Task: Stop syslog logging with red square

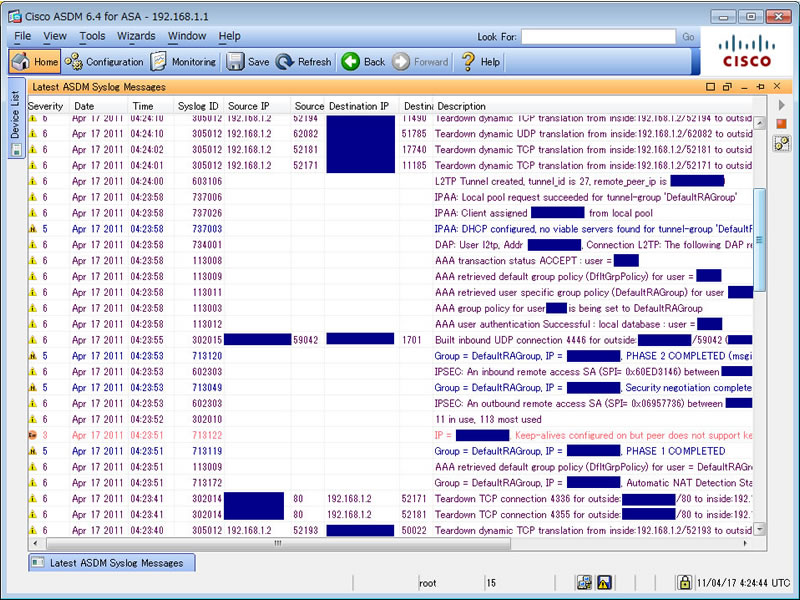Action: click(x=782, y=123)
